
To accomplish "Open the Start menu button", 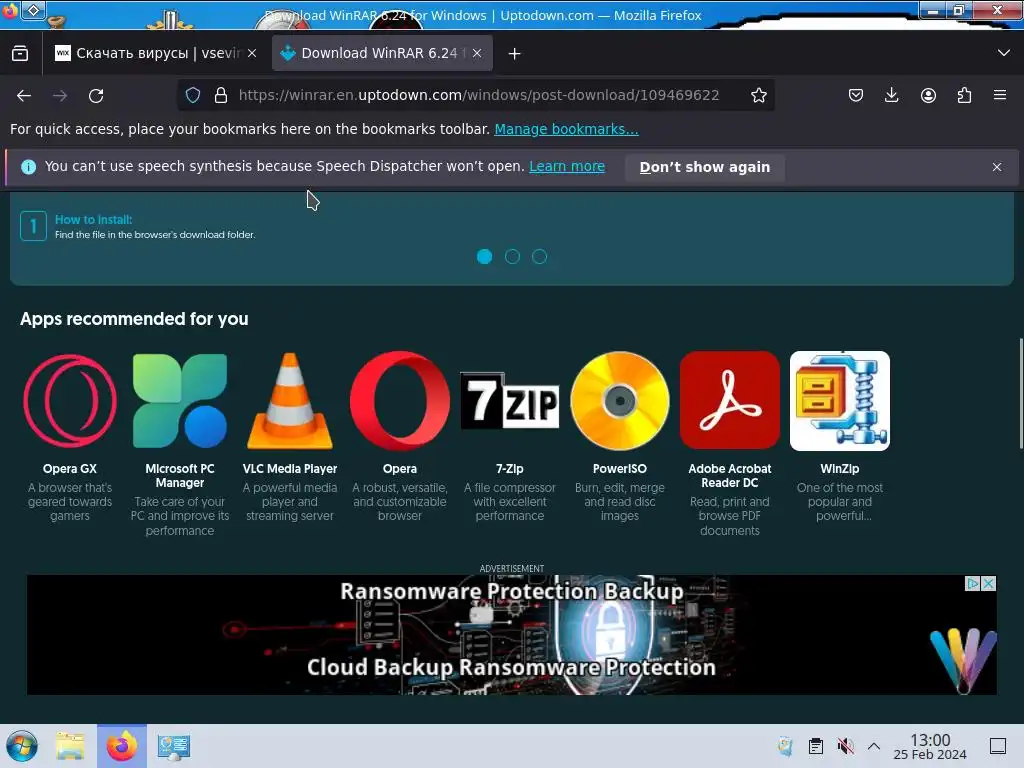I will pyautogui.click(x=22, y=746).
